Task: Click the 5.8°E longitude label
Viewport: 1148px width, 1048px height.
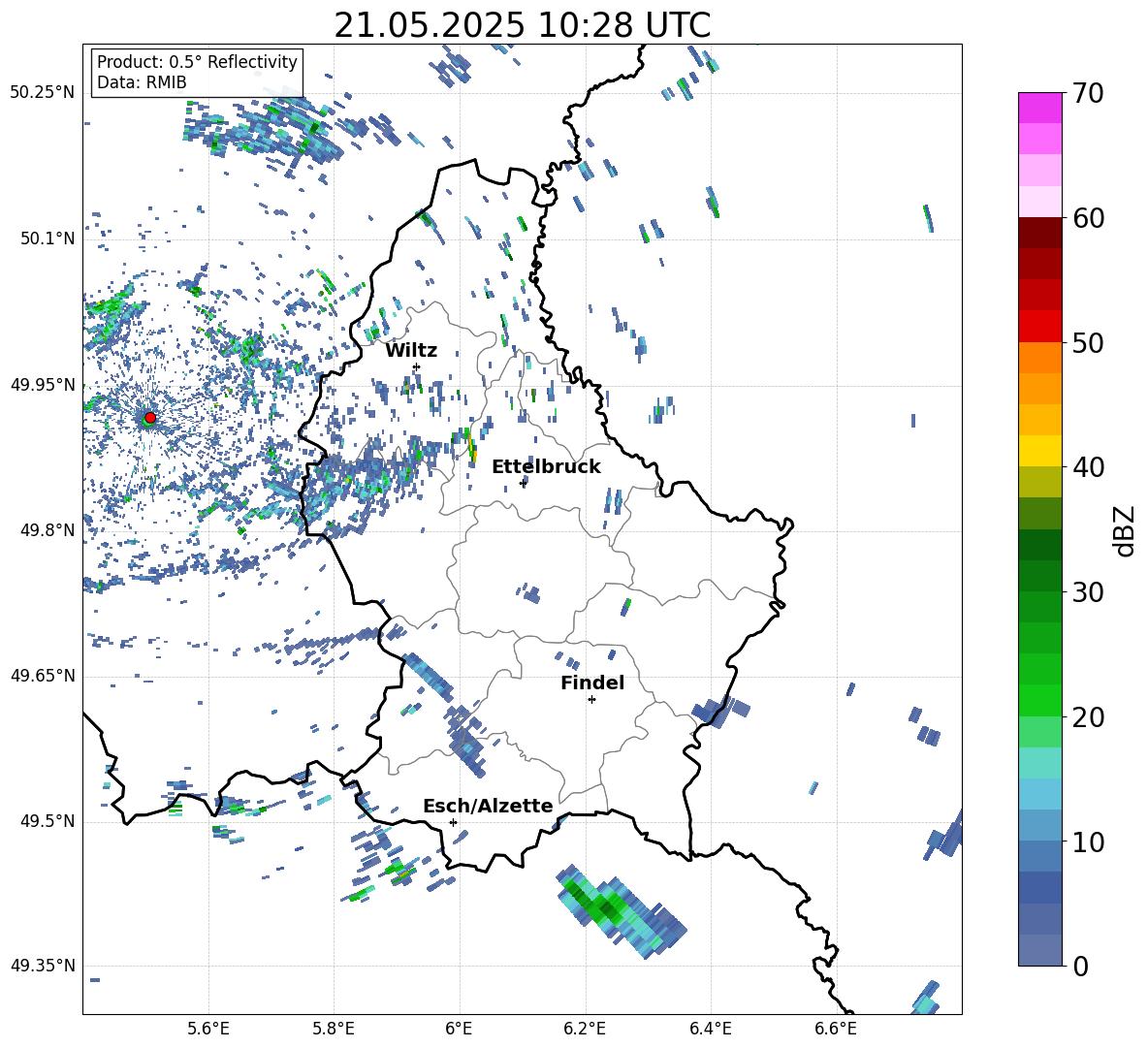Action: (x=334, y=1029)
